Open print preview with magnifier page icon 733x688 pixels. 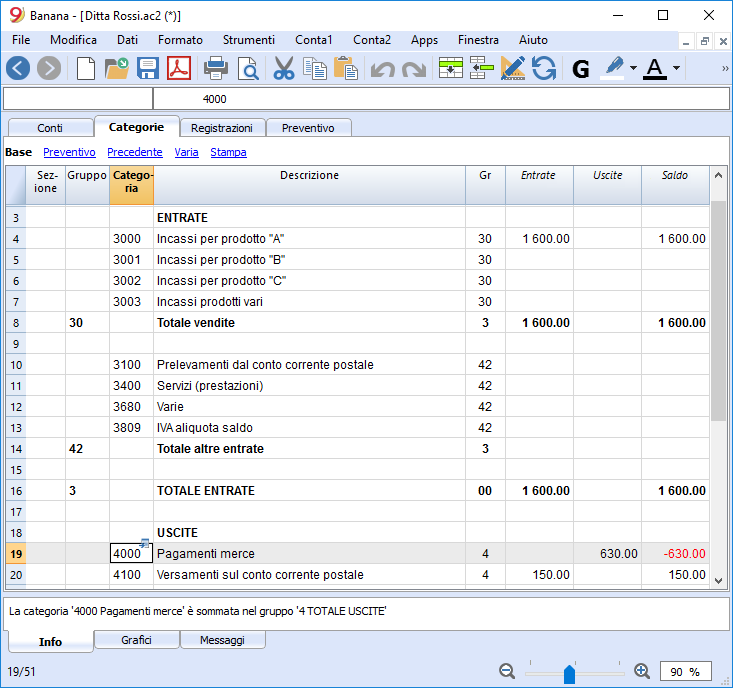click(248, 68)
